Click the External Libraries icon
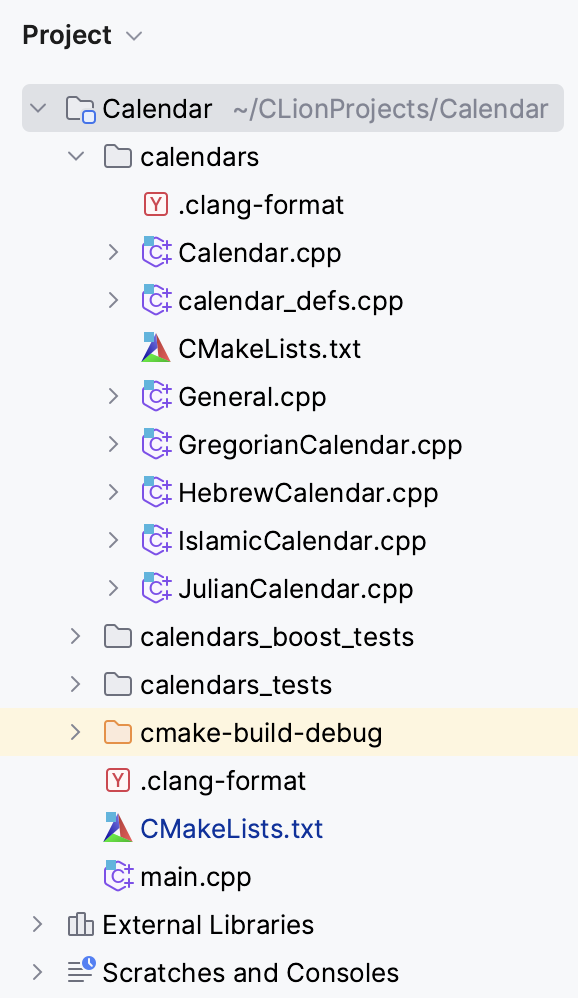Viewport: 578px width, 998px height. 80,925
